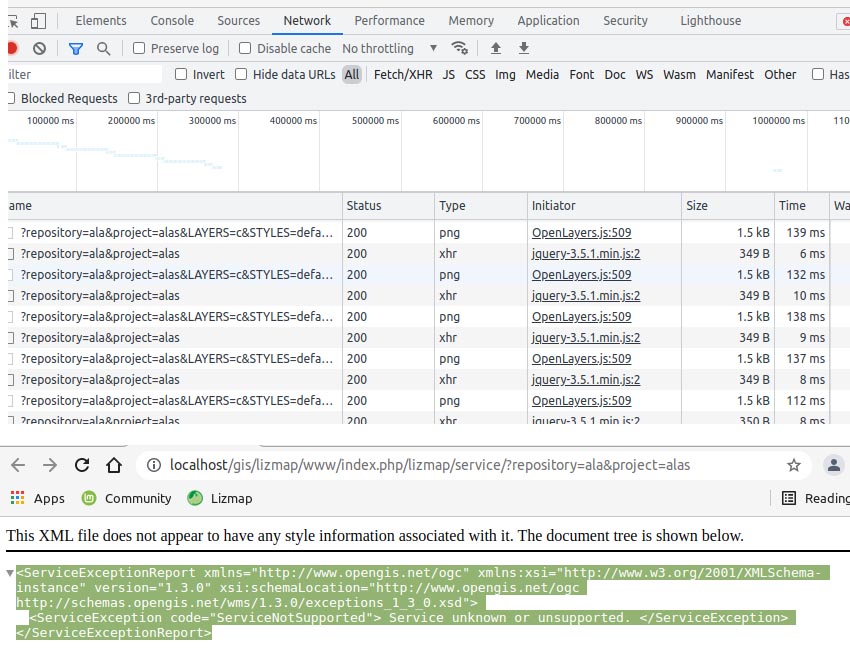Enable the Preserve log checkbox

[137, 48]
